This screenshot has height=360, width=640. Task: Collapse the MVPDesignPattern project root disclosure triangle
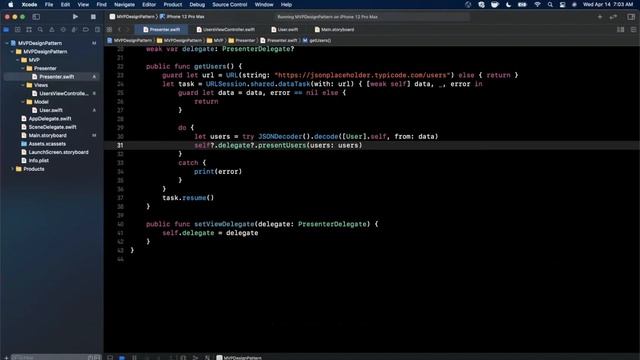7,43
